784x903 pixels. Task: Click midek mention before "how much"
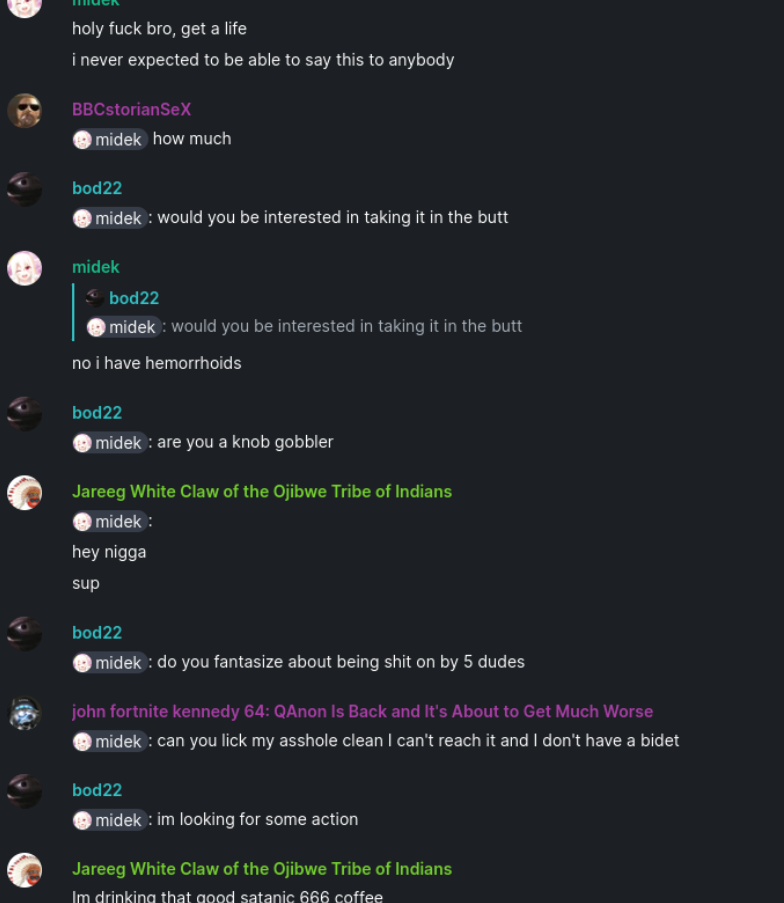pos(110,139)
